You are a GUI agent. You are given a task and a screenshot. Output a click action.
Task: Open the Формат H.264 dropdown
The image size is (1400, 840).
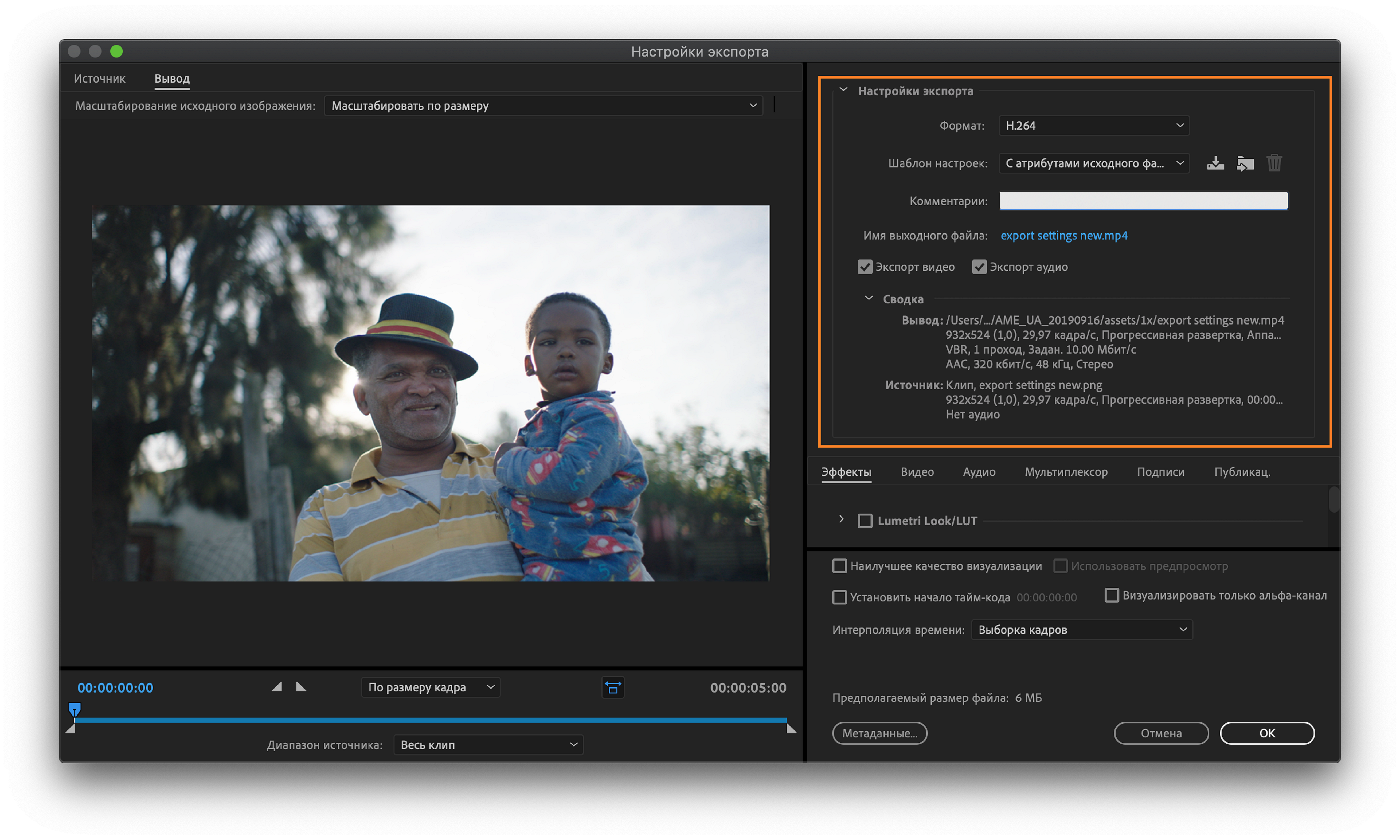[x=1093, y=125]
